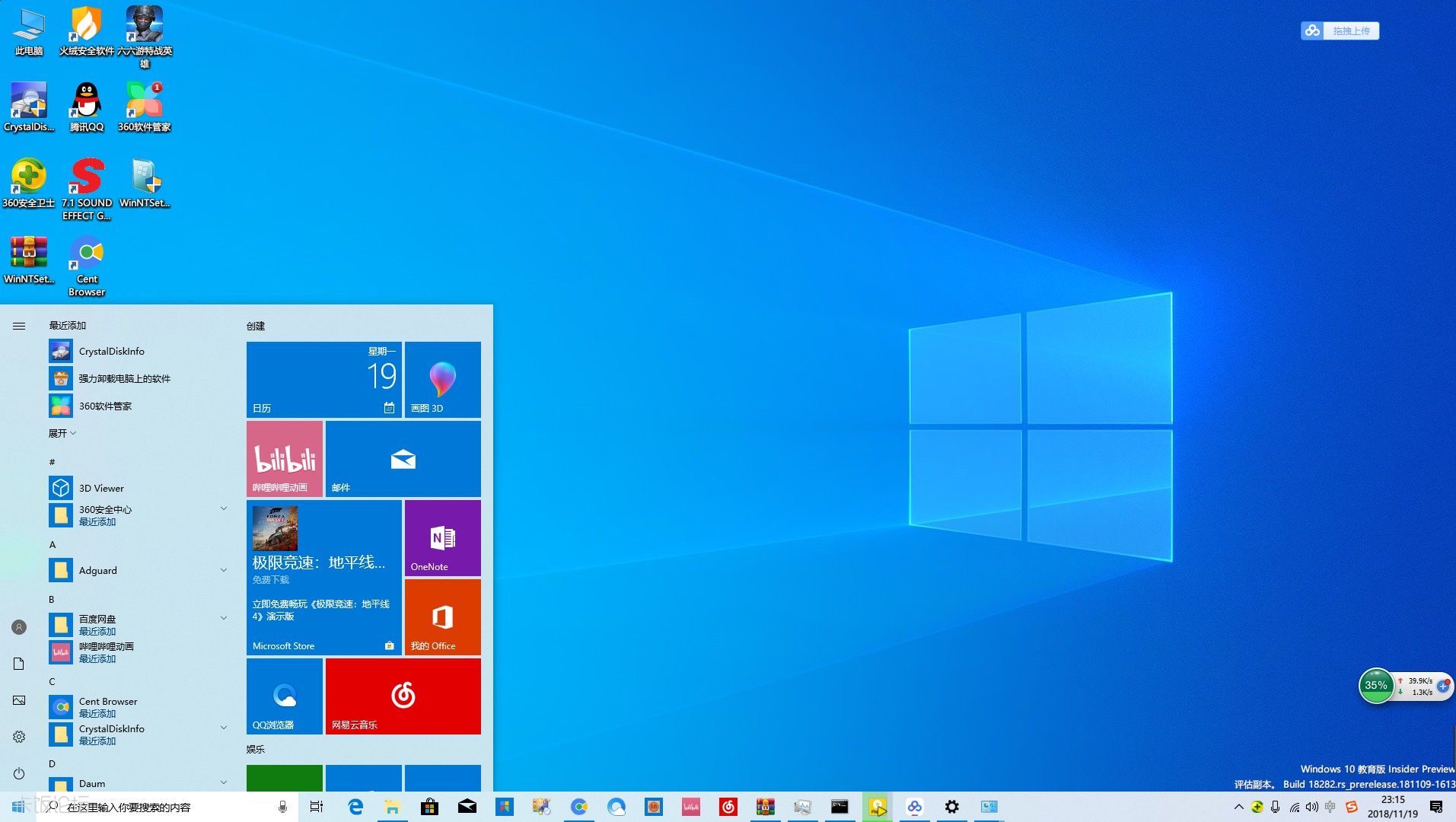
Task: Expand the 展开 recently added list
Action: [x=62, y=433]
